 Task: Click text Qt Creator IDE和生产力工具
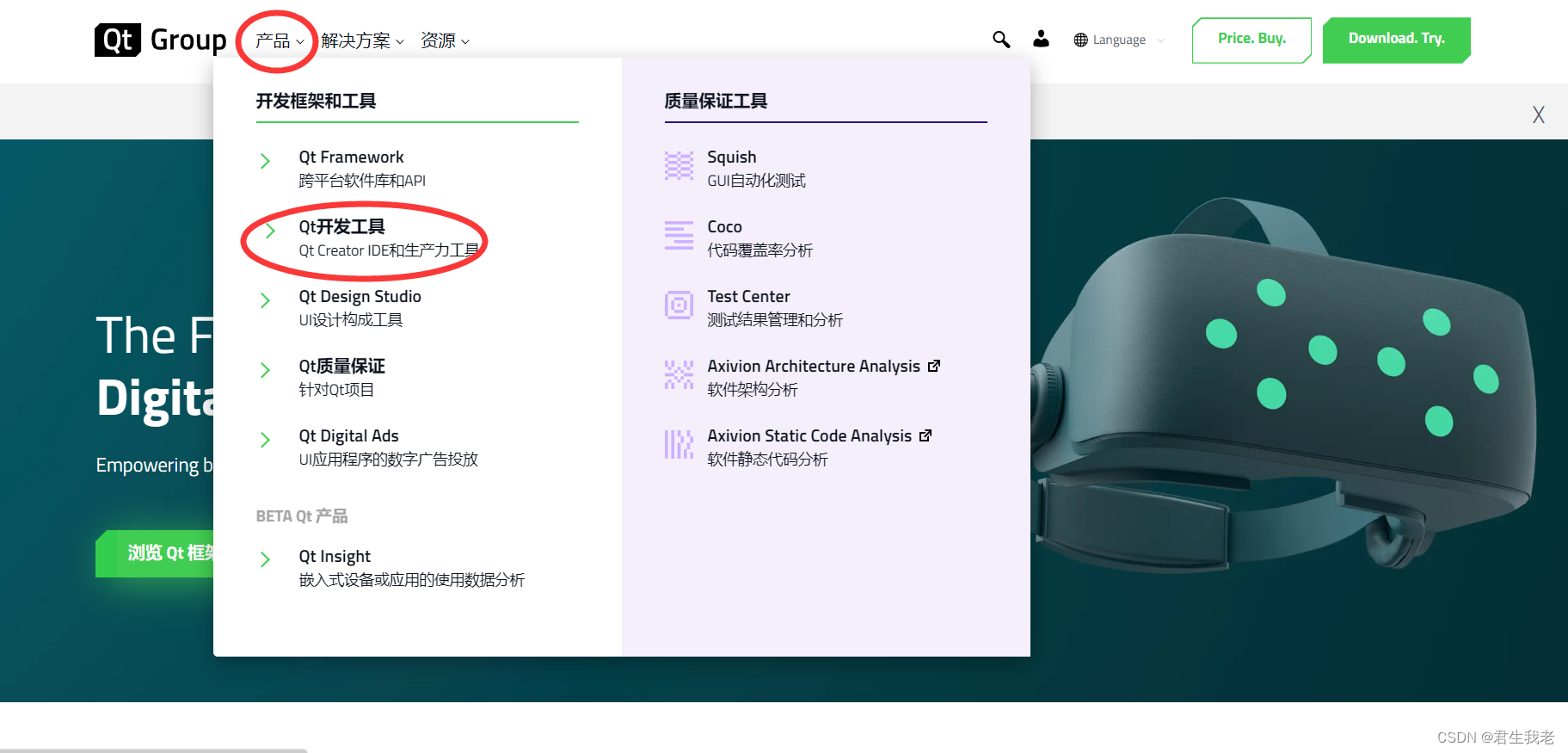pos(389,250)
